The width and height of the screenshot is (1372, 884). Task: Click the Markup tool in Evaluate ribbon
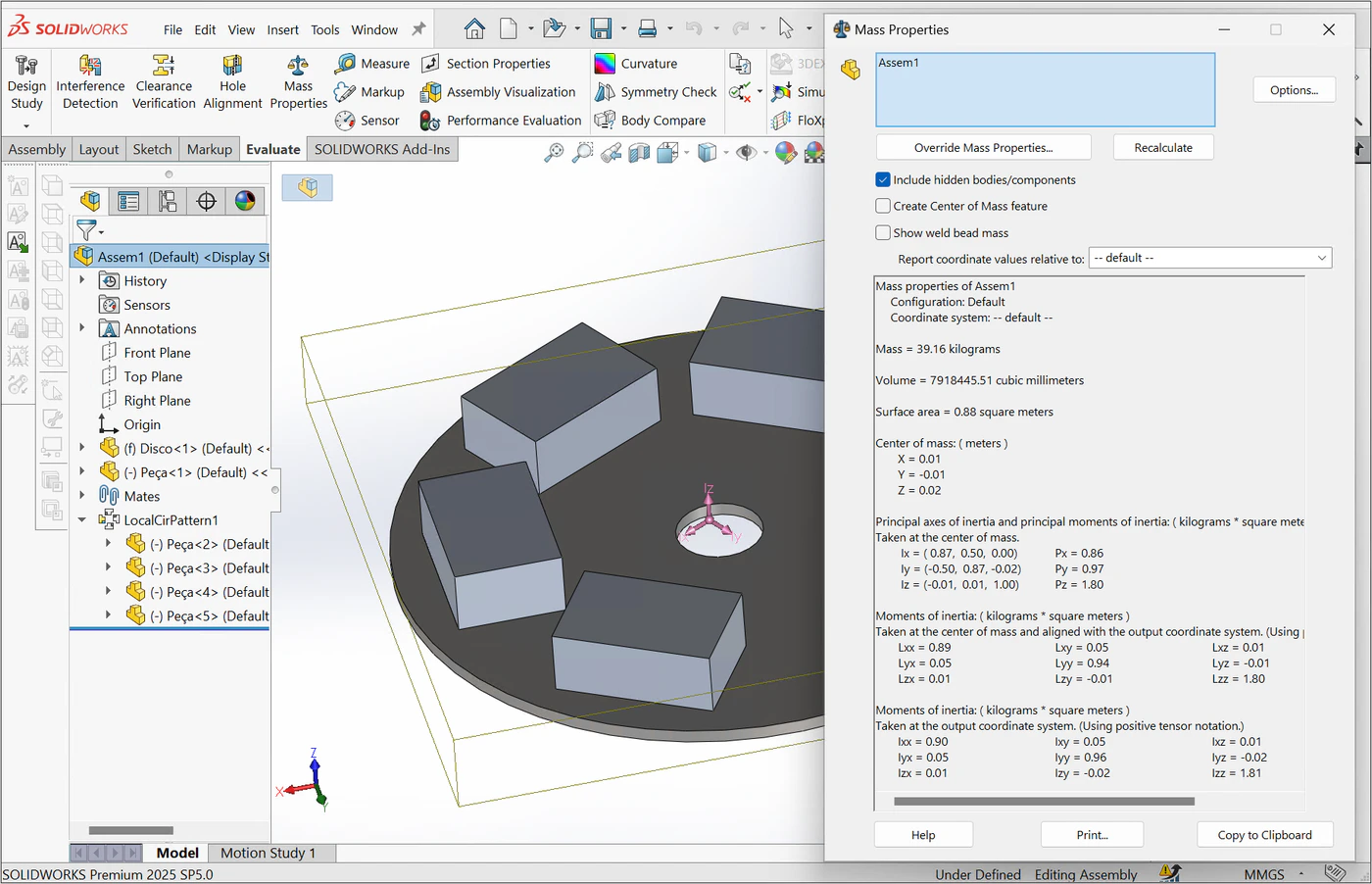(369, 92)
